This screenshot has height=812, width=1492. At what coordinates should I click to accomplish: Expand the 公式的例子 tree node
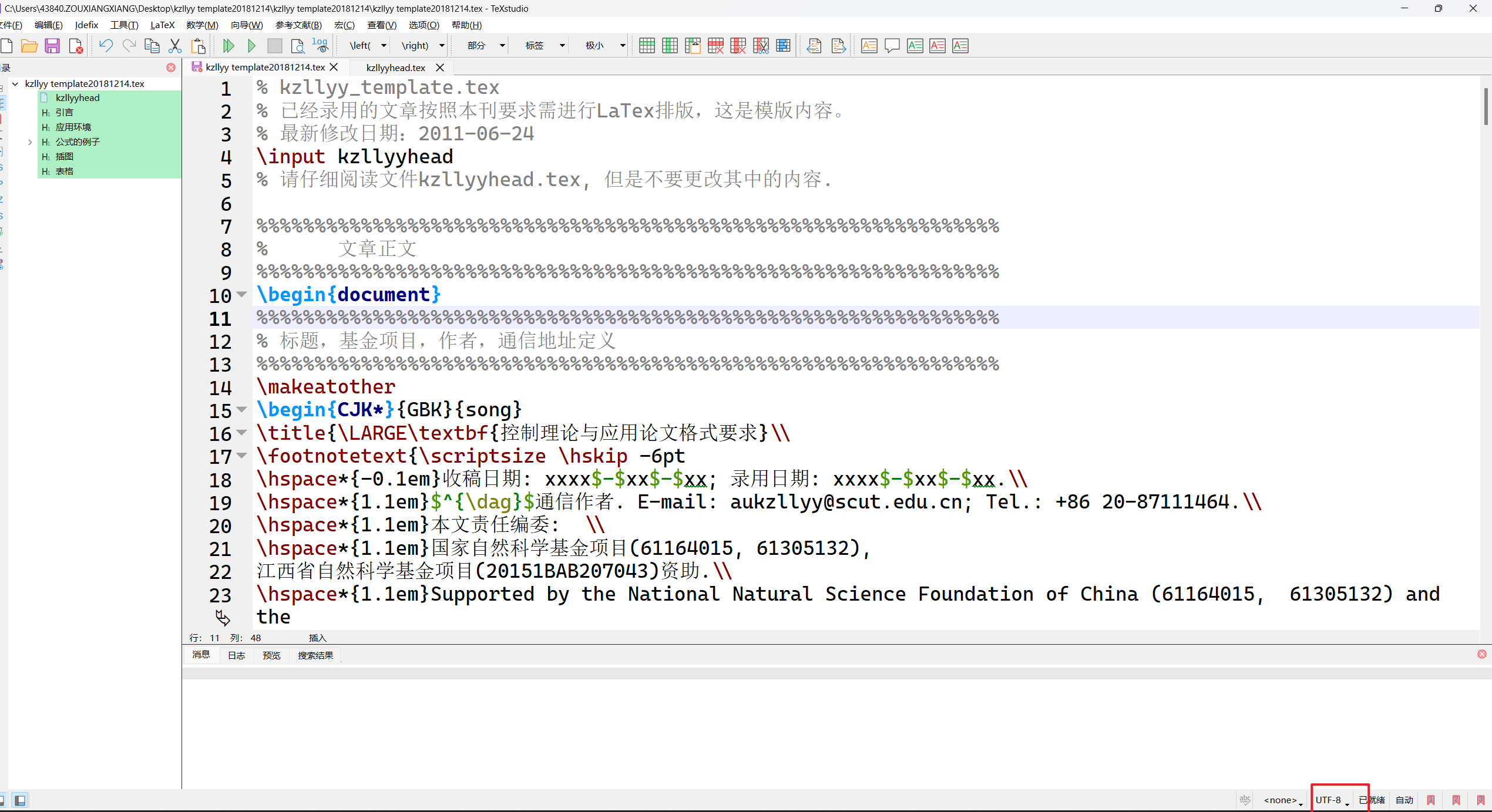(30, 141)
